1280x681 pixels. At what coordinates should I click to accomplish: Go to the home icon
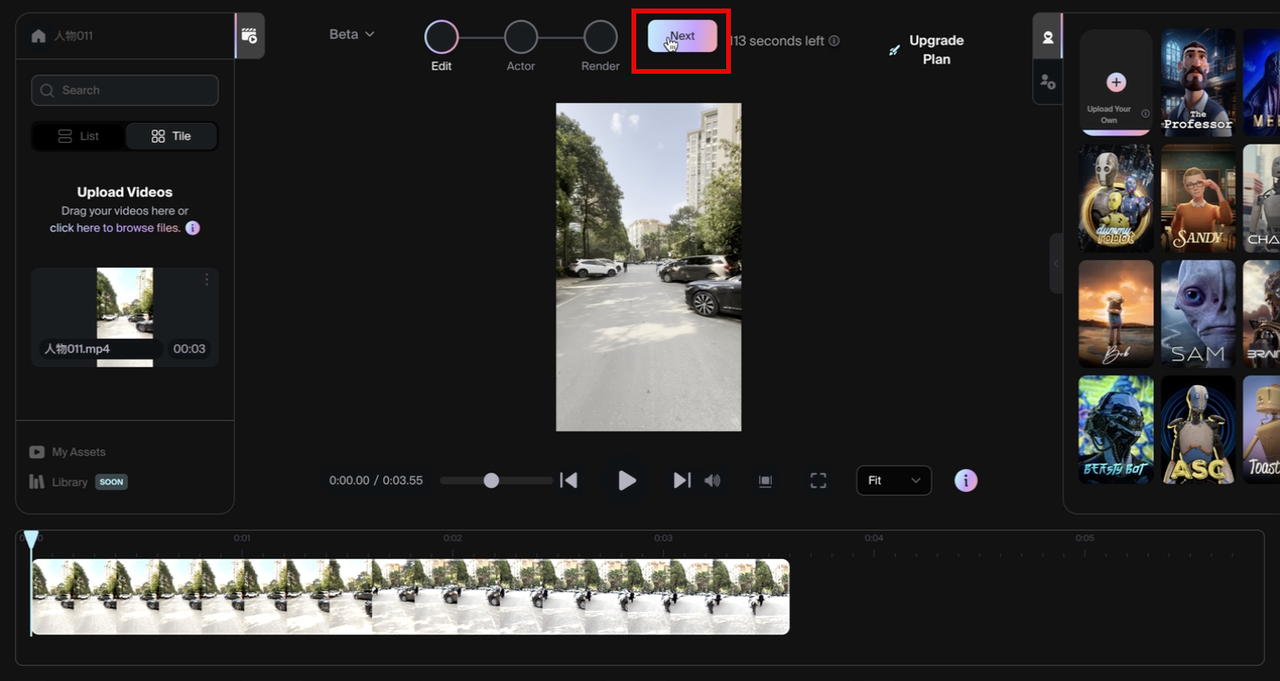pyautogui.click(x=39, y=36)
